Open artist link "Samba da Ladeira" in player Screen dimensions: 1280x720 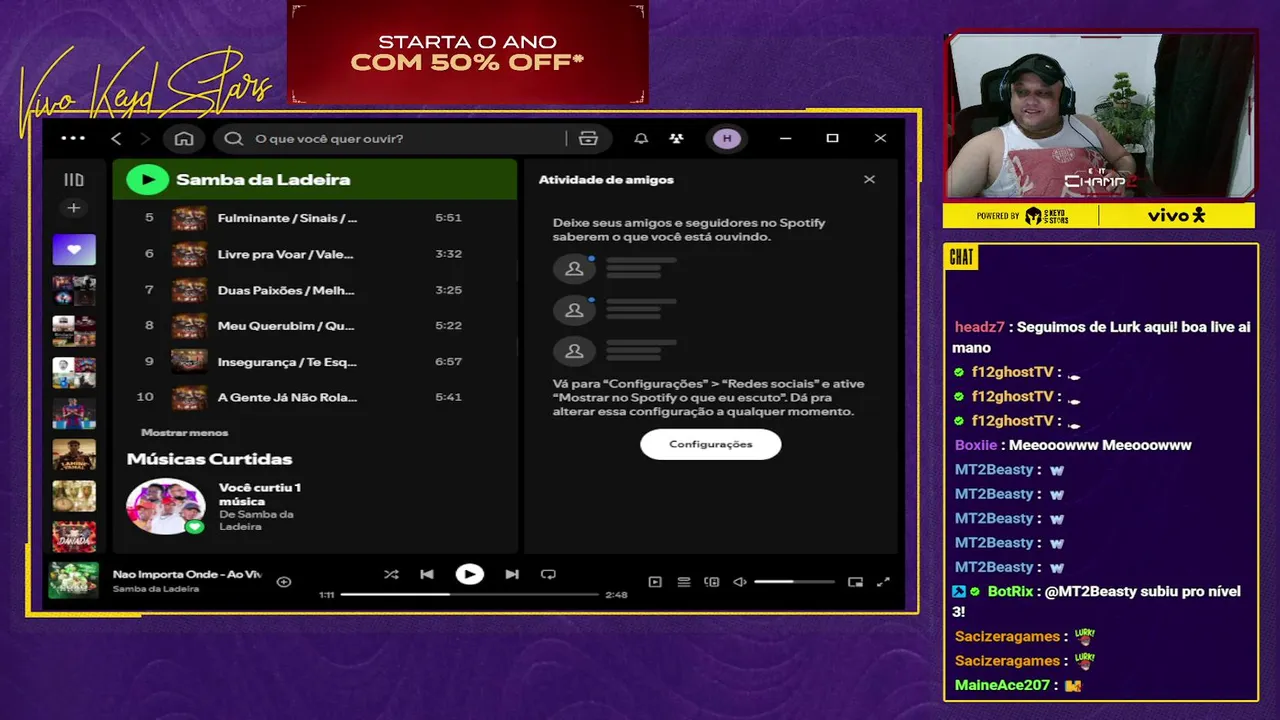pyautogui.click(x=155, y=589)
